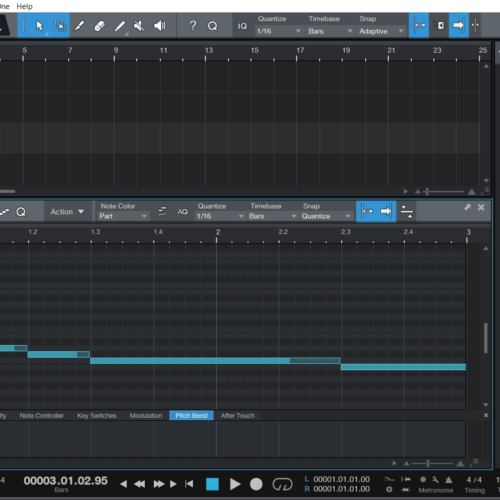The height and width of the screenshot is (500, 500).
Task: Click the editor zoom-to-fit lines icon
Action: (x=407, y=211)
